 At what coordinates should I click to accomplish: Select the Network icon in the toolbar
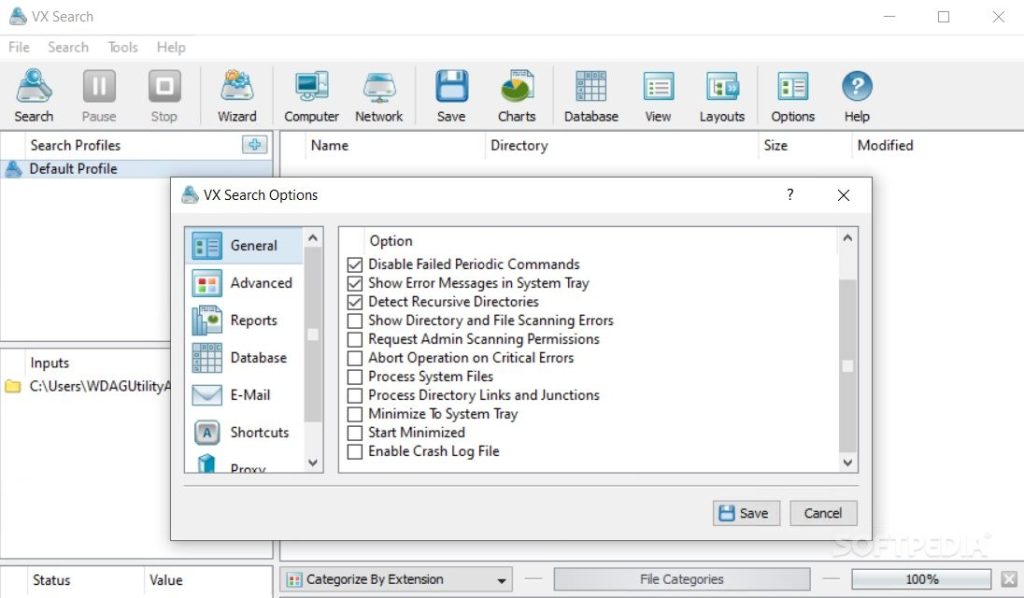pyautogui.click(x=379, y=93)
